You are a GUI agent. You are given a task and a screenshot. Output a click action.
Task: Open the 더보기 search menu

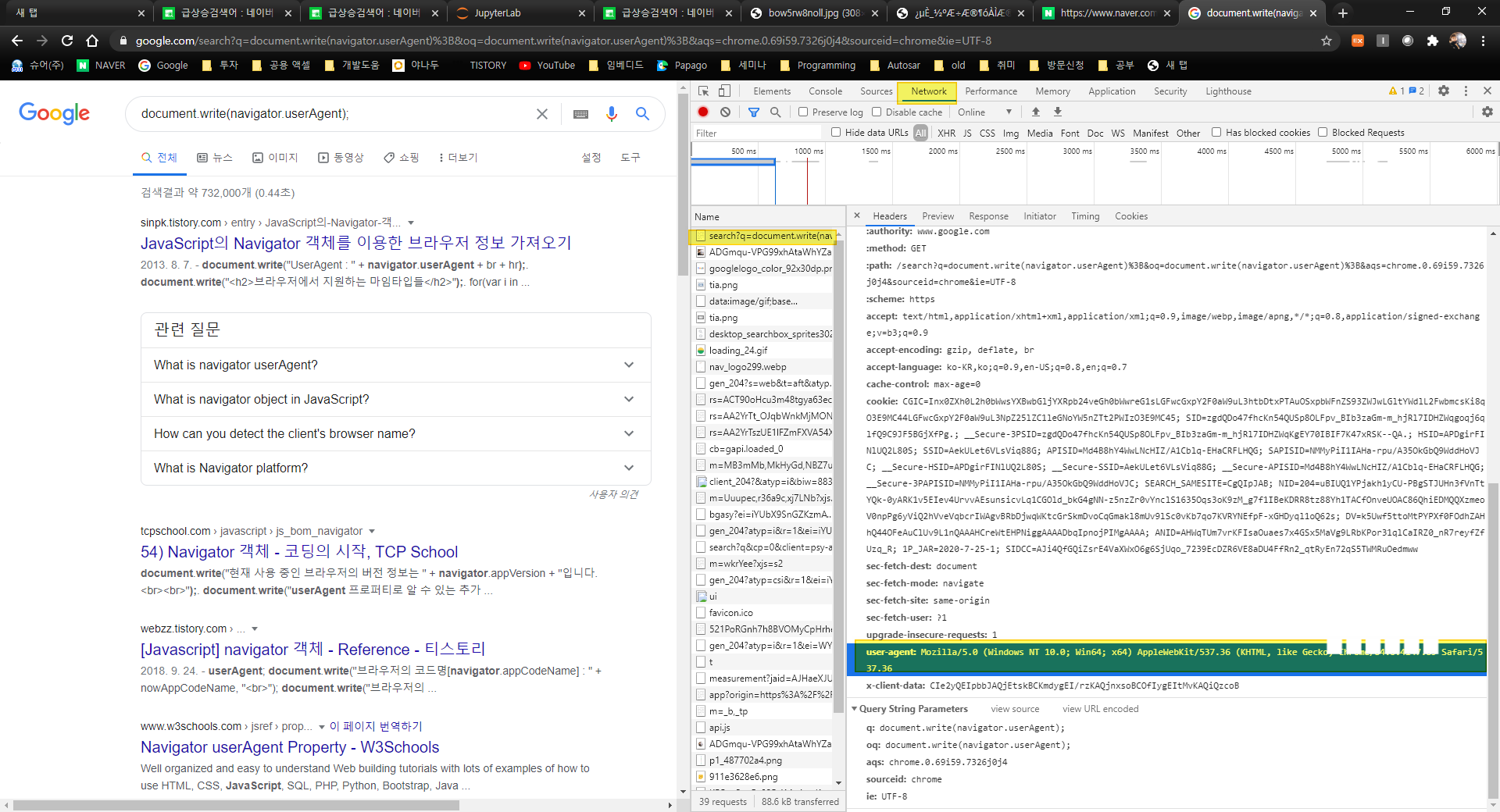[458, 158]
